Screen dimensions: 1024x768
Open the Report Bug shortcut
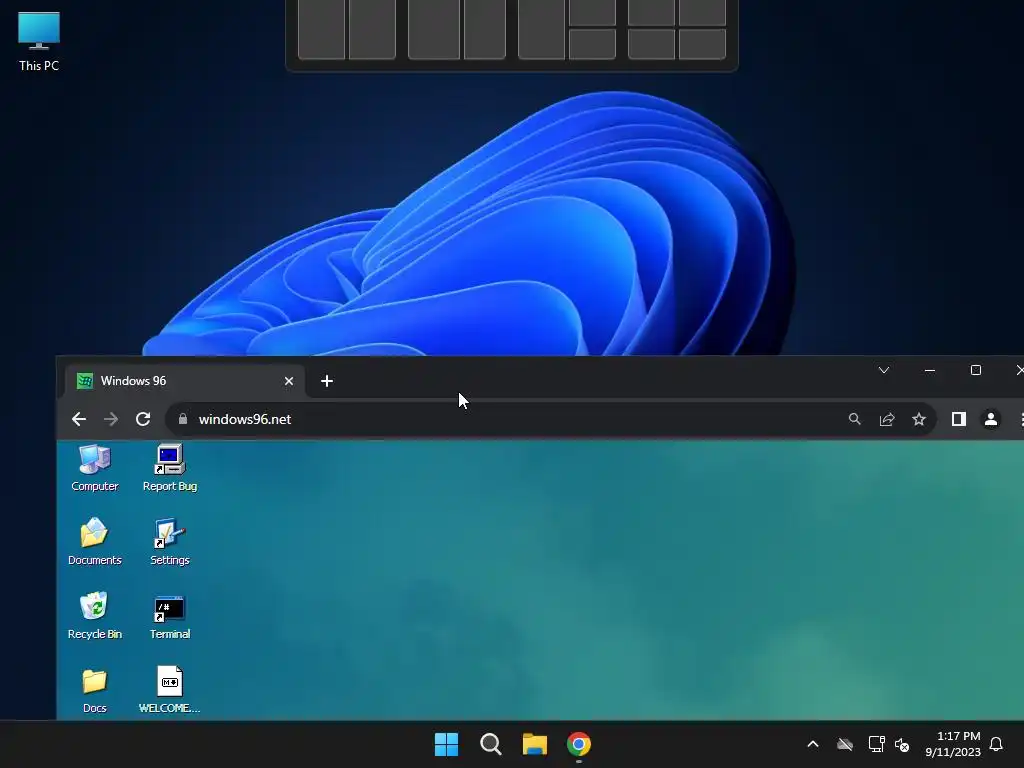[x=170, y=468]
